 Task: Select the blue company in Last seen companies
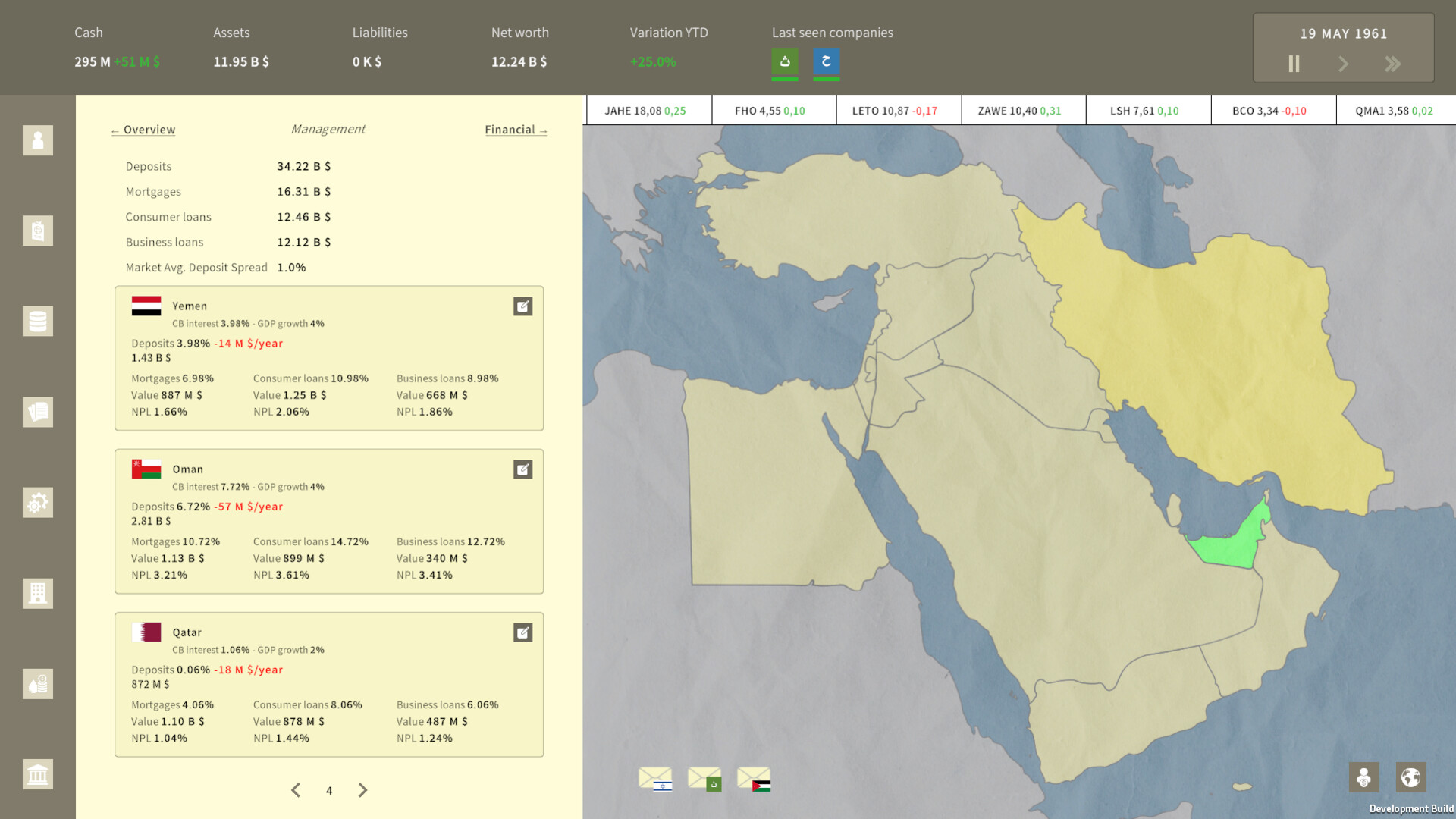(827, 64)
